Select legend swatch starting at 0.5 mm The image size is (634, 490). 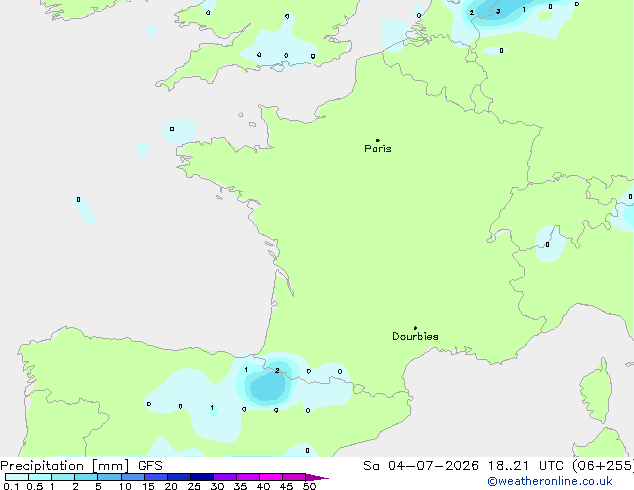(40, 477)
